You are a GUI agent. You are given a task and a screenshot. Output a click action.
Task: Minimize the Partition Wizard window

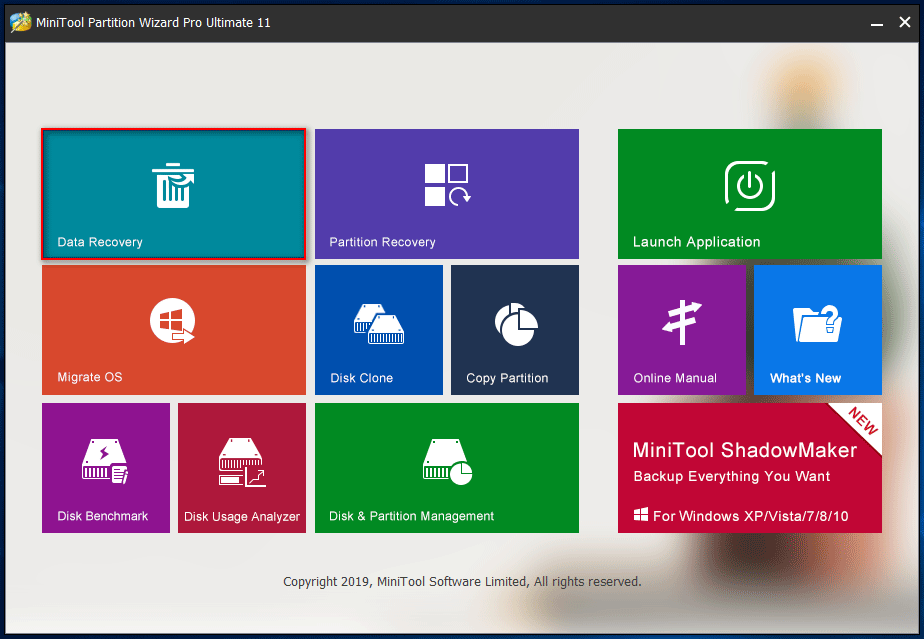coord(876,23)
